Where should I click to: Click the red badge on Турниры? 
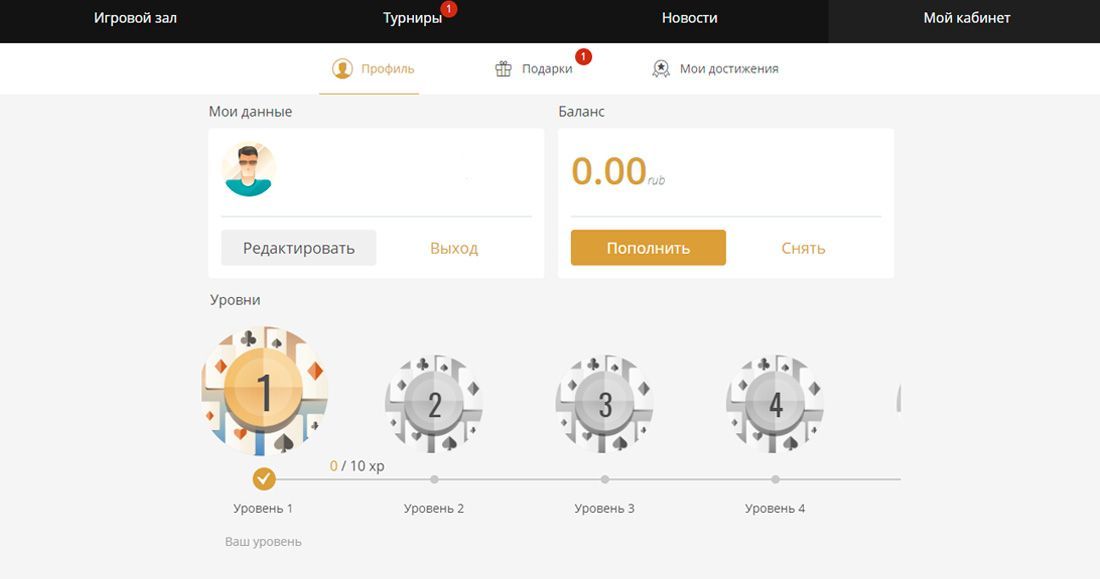point(449,9)
